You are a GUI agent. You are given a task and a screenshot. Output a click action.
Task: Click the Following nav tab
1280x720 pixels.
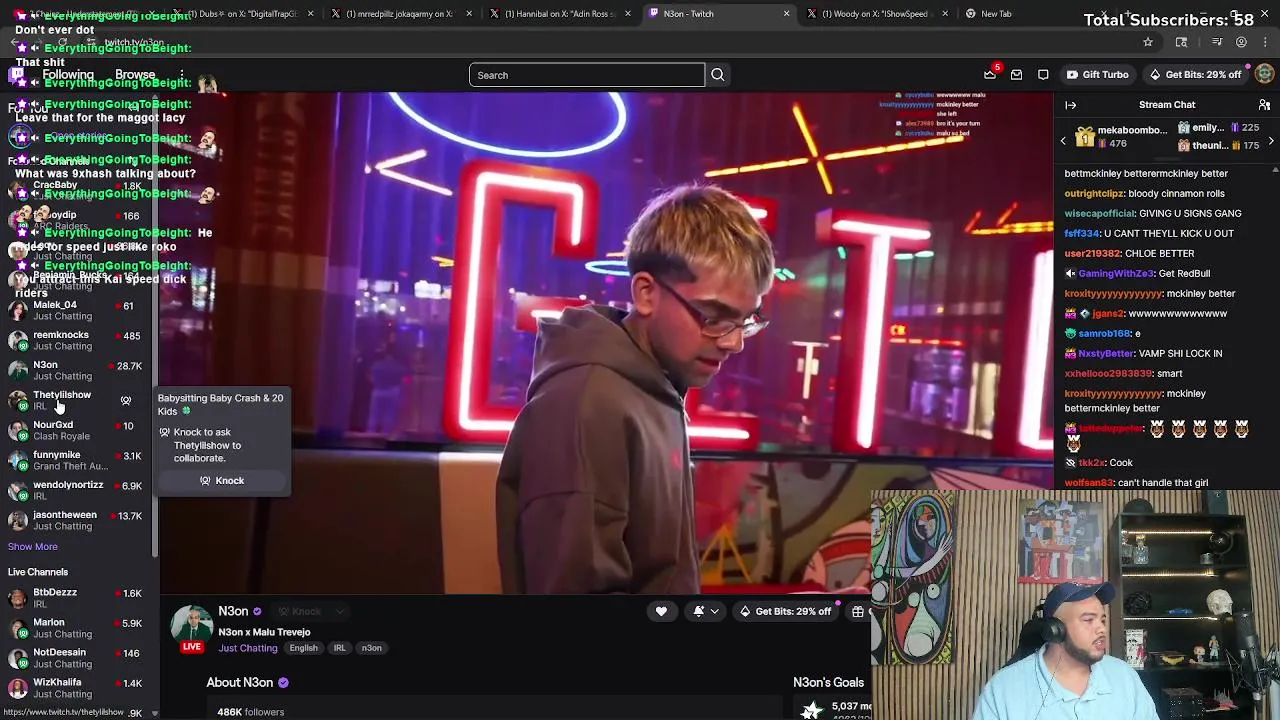[68, 75]
